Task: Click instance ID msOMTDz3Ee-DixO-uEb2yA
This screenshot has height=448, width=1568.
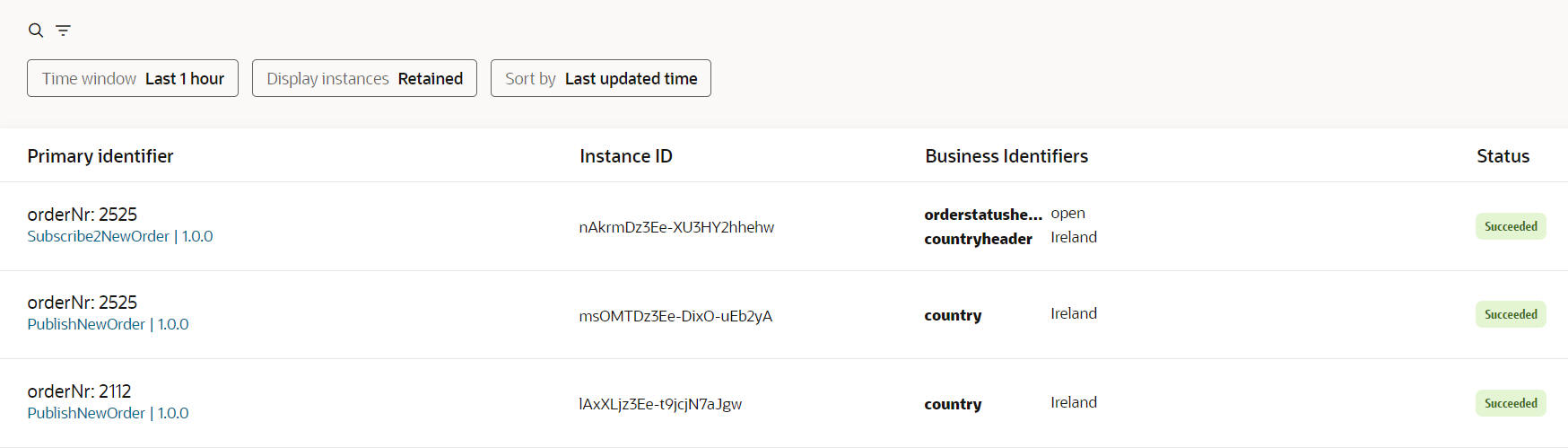Action: pyautogui.click(x=675, y=316)
